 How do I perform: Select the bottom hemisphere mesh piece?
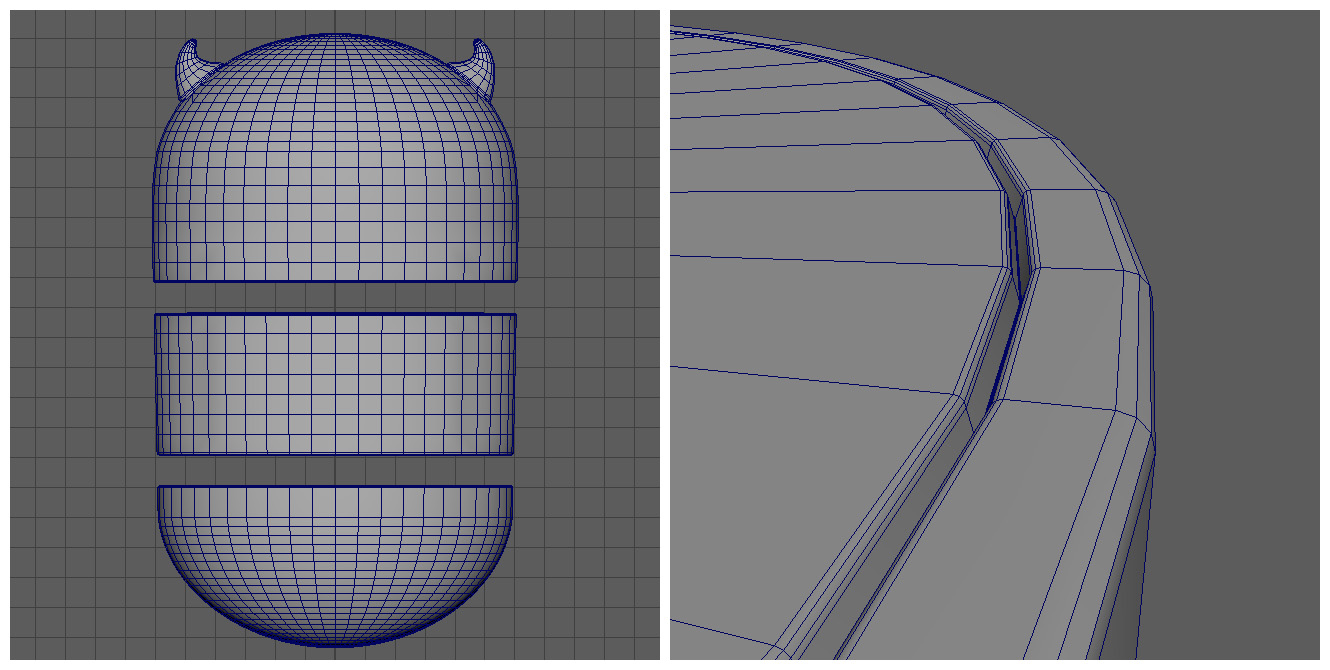335,560
